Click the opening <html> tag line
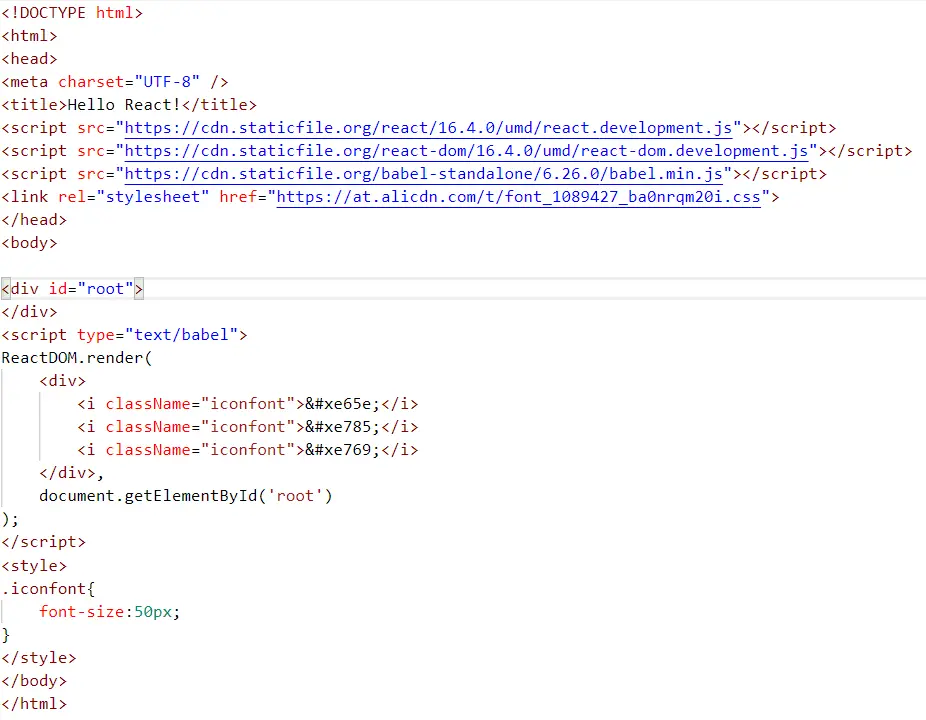This screenshot has width=926, height=720. [x=30, y=36]
